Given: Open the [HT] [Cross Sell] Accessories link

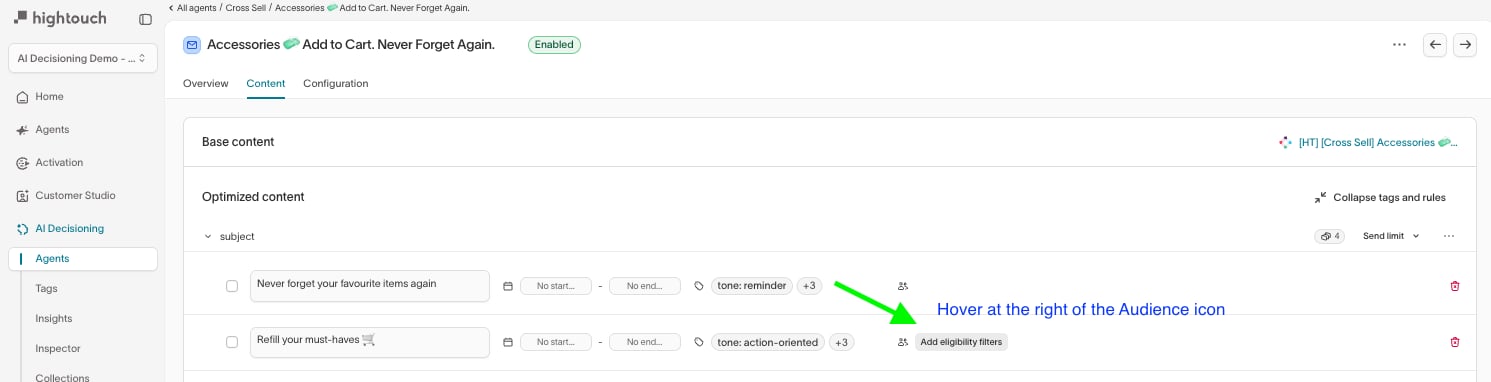Looking at the screenshot, I should pos(1368,143).
